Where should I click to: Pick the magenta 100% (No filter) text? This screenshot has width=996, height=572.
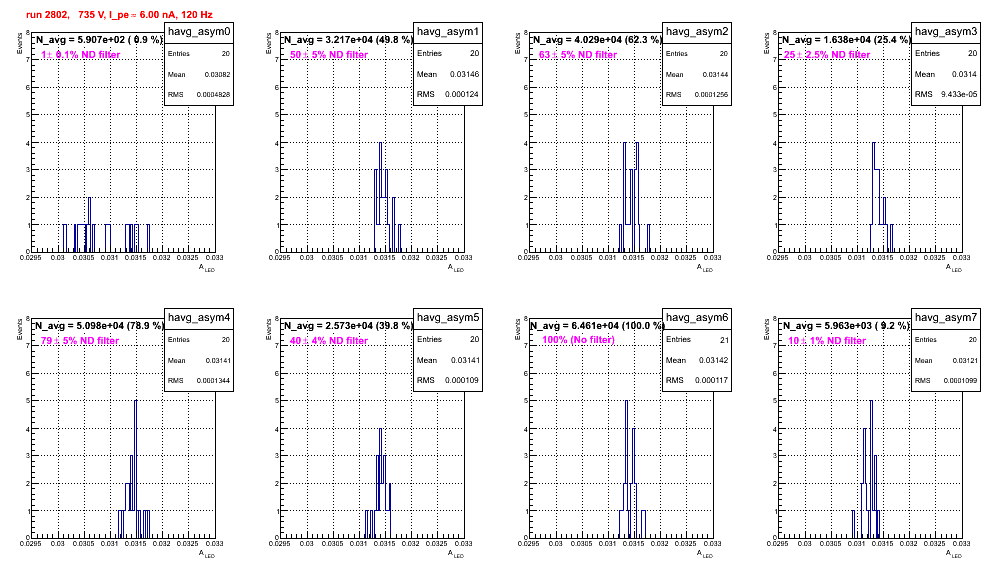(578, 340)
